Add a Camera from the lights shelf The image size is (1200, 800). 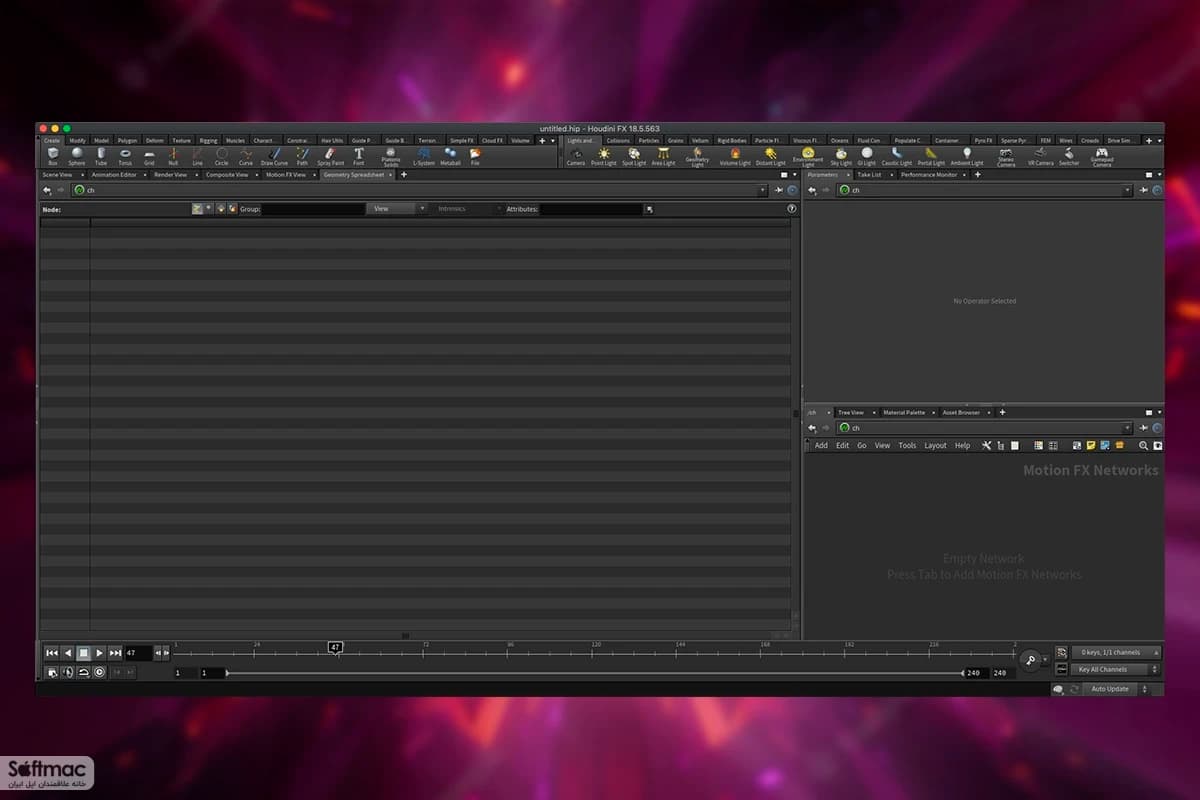(x=576, y=156)
